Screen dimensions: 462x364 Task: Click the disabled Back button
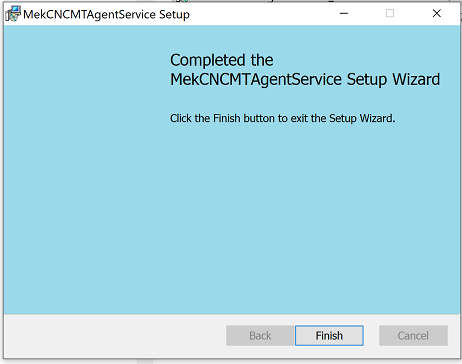[x=260, y=336]
